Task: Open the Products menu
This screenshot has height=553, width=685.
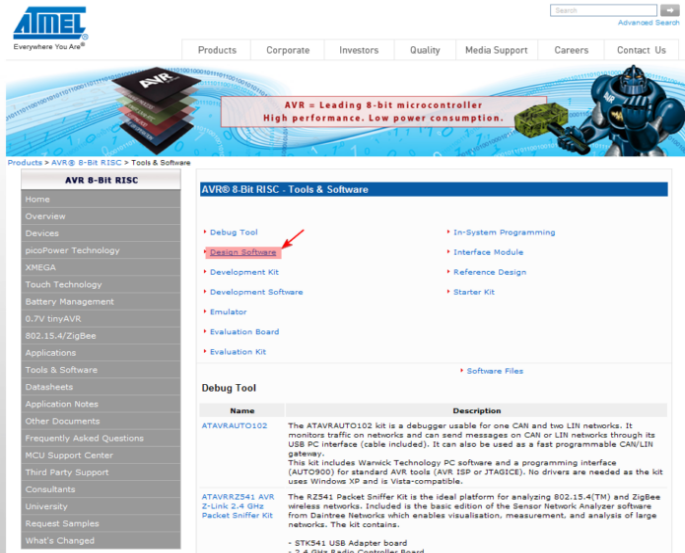Action: [217, 50]
